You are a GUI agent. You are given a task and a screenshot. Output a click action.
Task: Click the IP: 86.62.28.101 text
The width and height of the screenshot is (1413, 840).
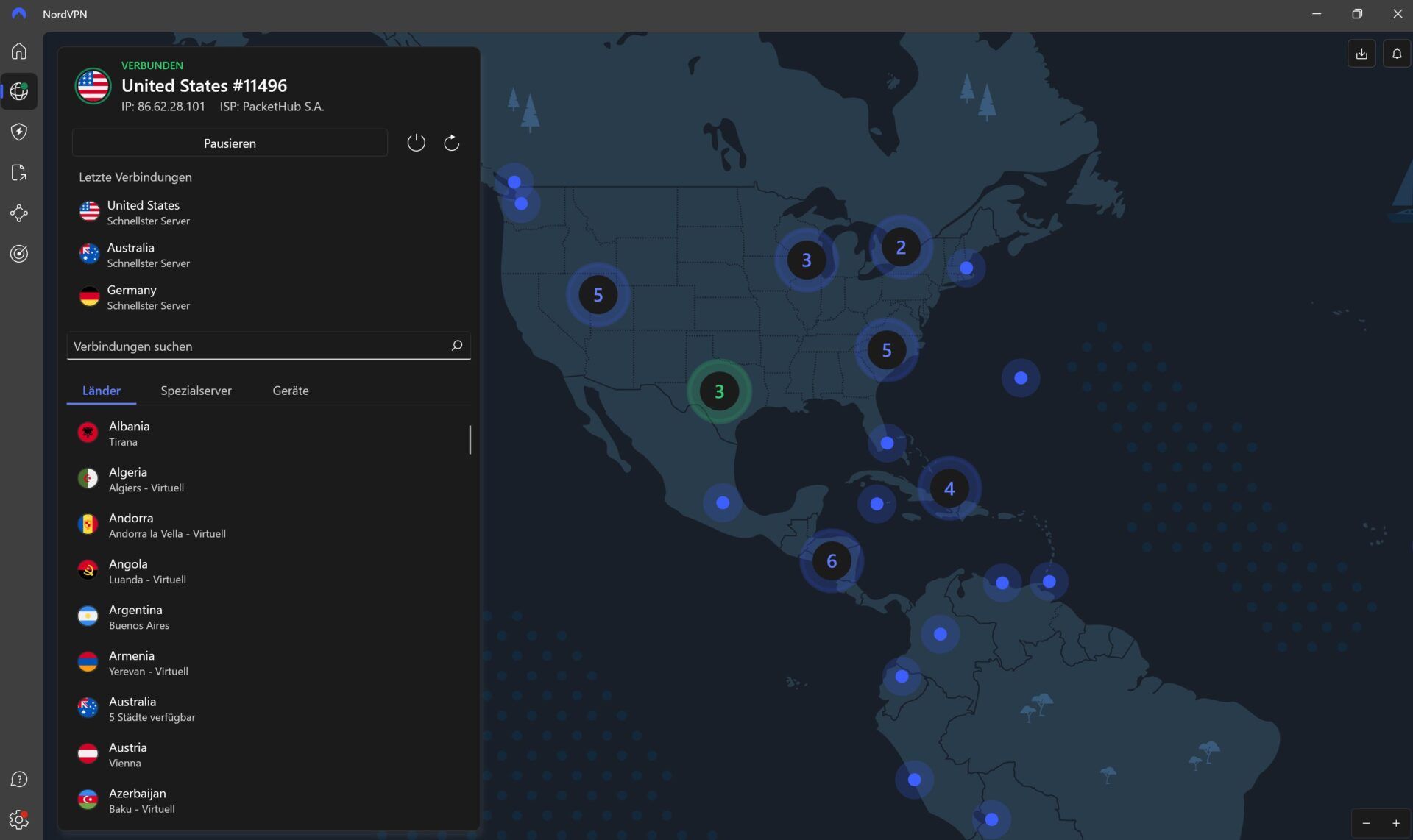pos(163,107)
